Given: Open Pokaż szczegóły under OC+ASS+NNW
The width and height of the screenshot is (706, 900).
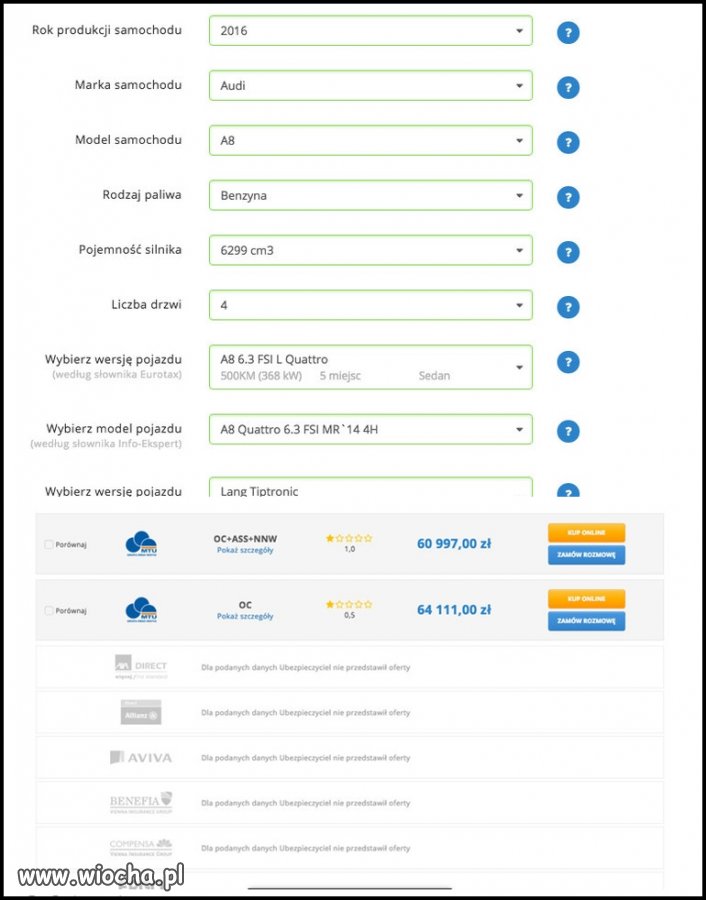Looking at the screenshot, I should 245,550.
